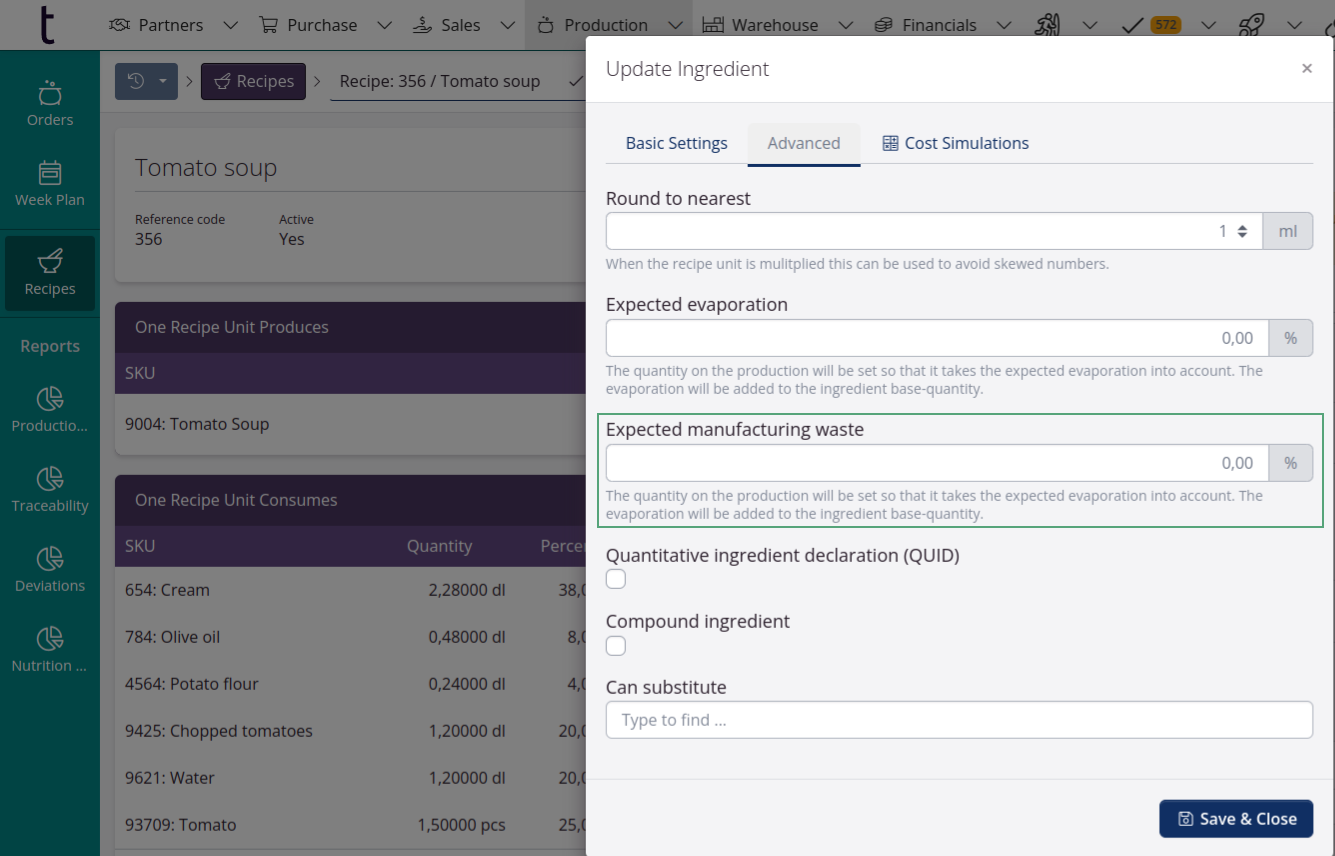Tick the Compound ingredient checkbox
This screenshot has height=856, width=1335.
click(x=616, y=646)
